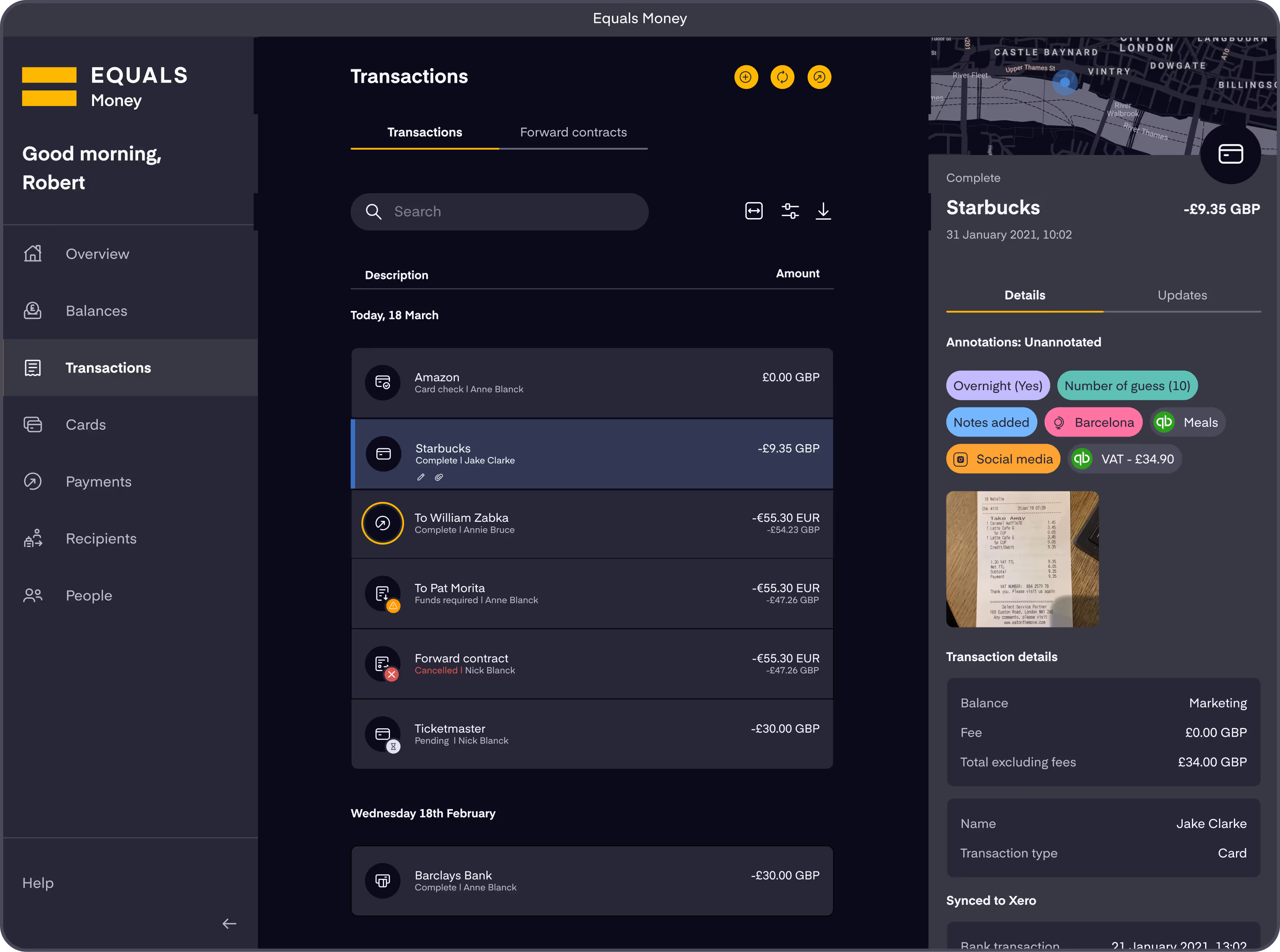Click the Social media tag

point(1003,459)
